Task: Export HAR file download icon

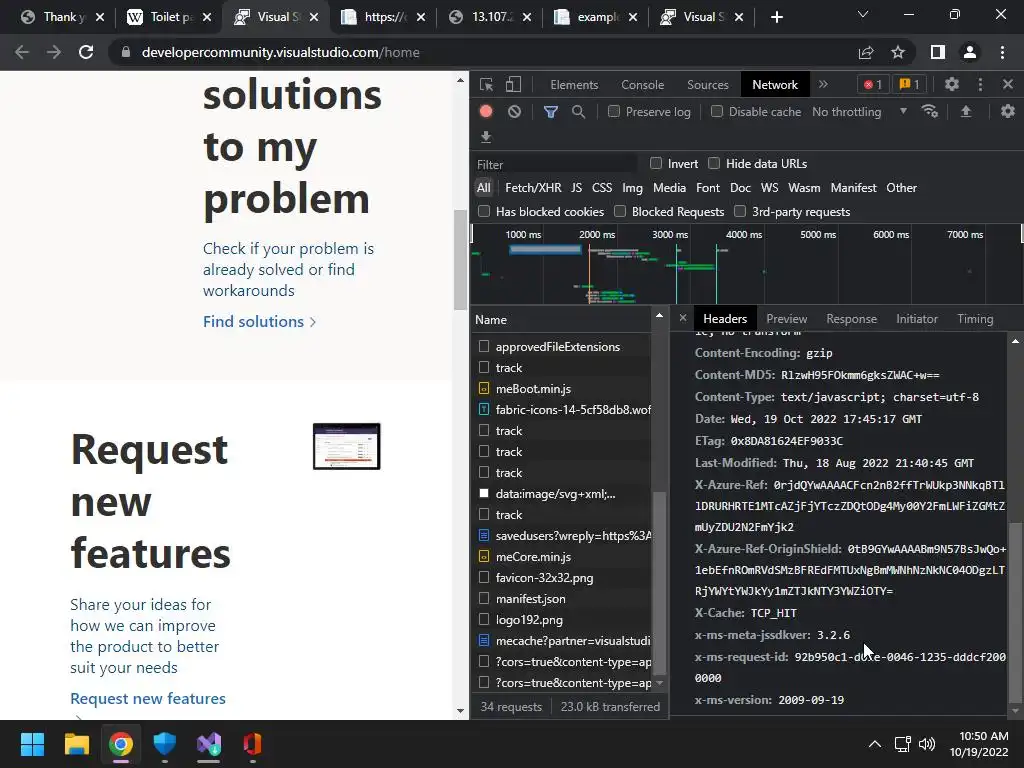Action: tap(486, 136)
